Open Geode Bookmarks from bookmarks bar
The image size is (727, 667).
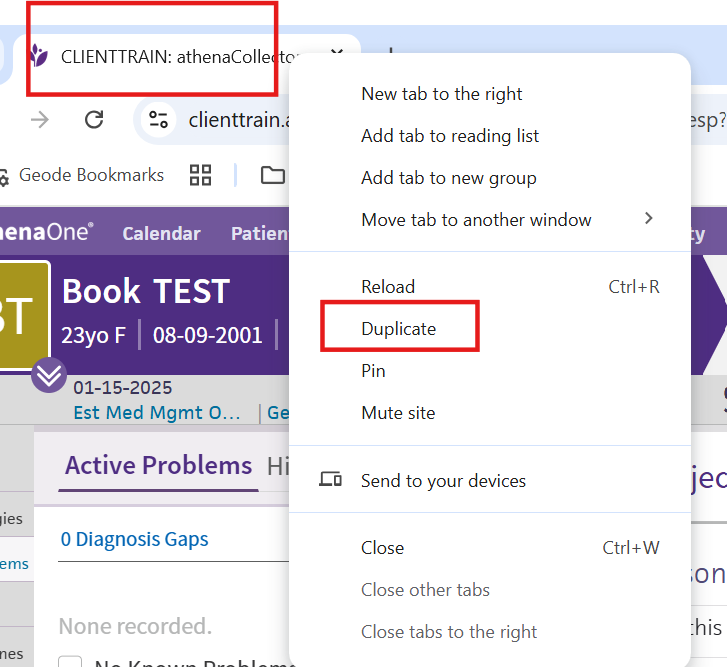point(91,175)
